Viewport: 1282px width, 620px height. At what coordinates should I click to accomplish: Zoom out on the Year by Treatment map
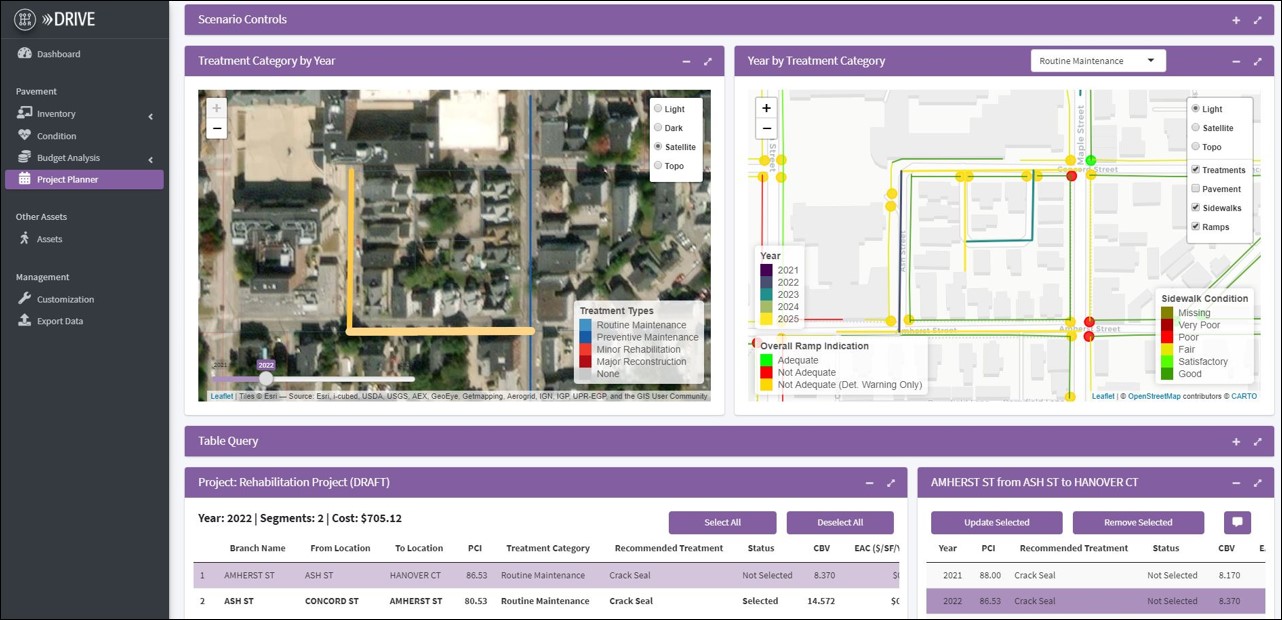tap(766, 129)
